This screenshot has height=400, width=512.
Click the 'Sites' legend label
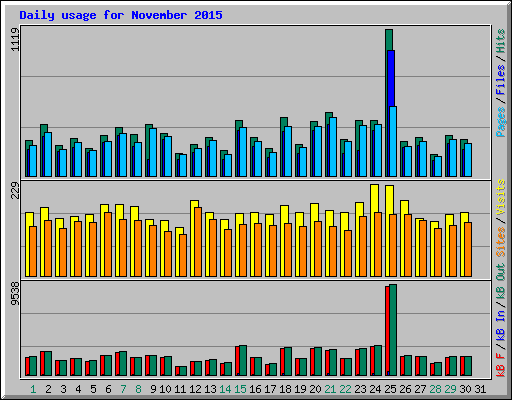pos(501,242)
